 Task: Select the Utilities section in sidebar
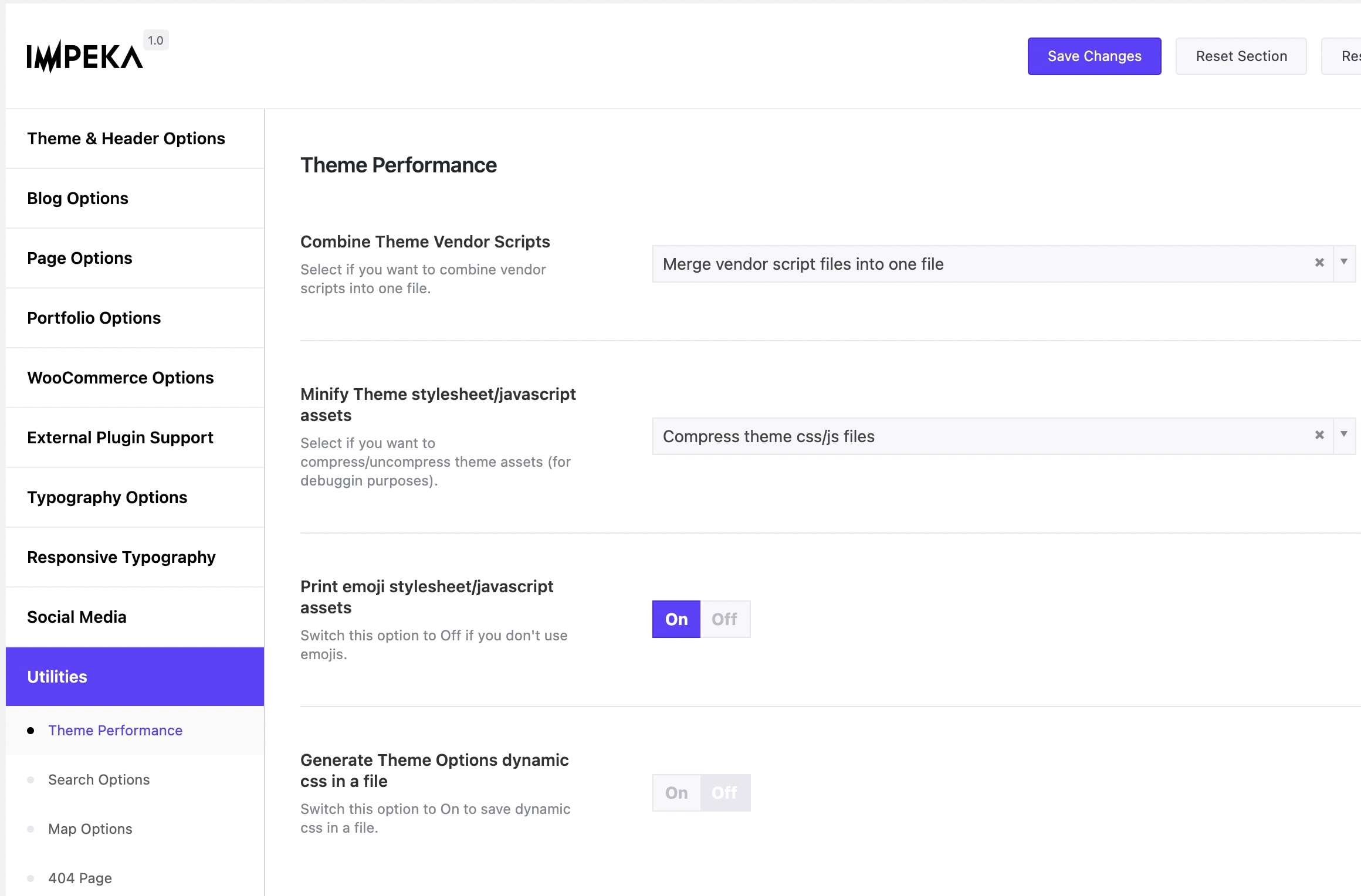[x=57, y=676]
